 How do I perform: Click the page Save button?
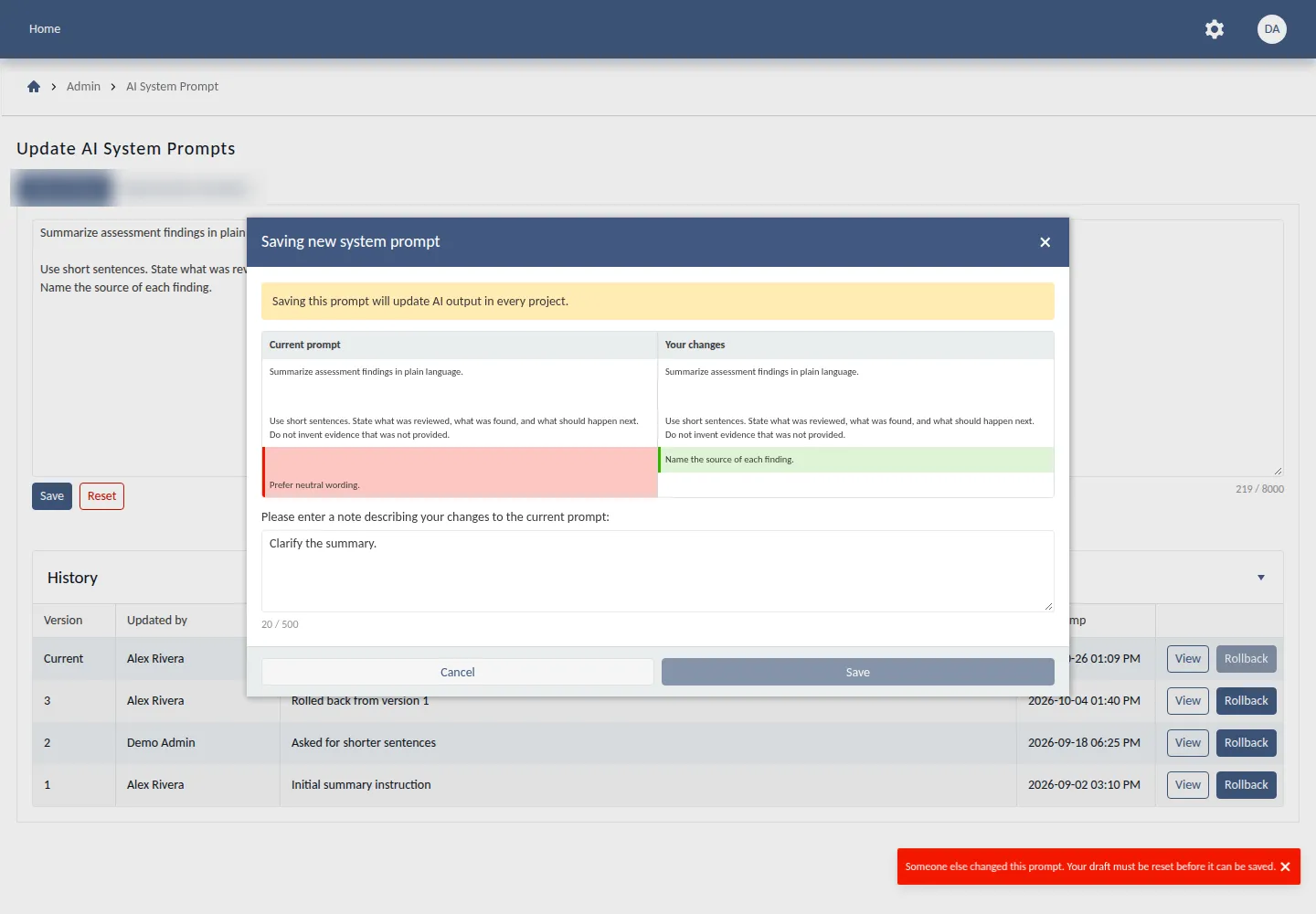[52, 496]
